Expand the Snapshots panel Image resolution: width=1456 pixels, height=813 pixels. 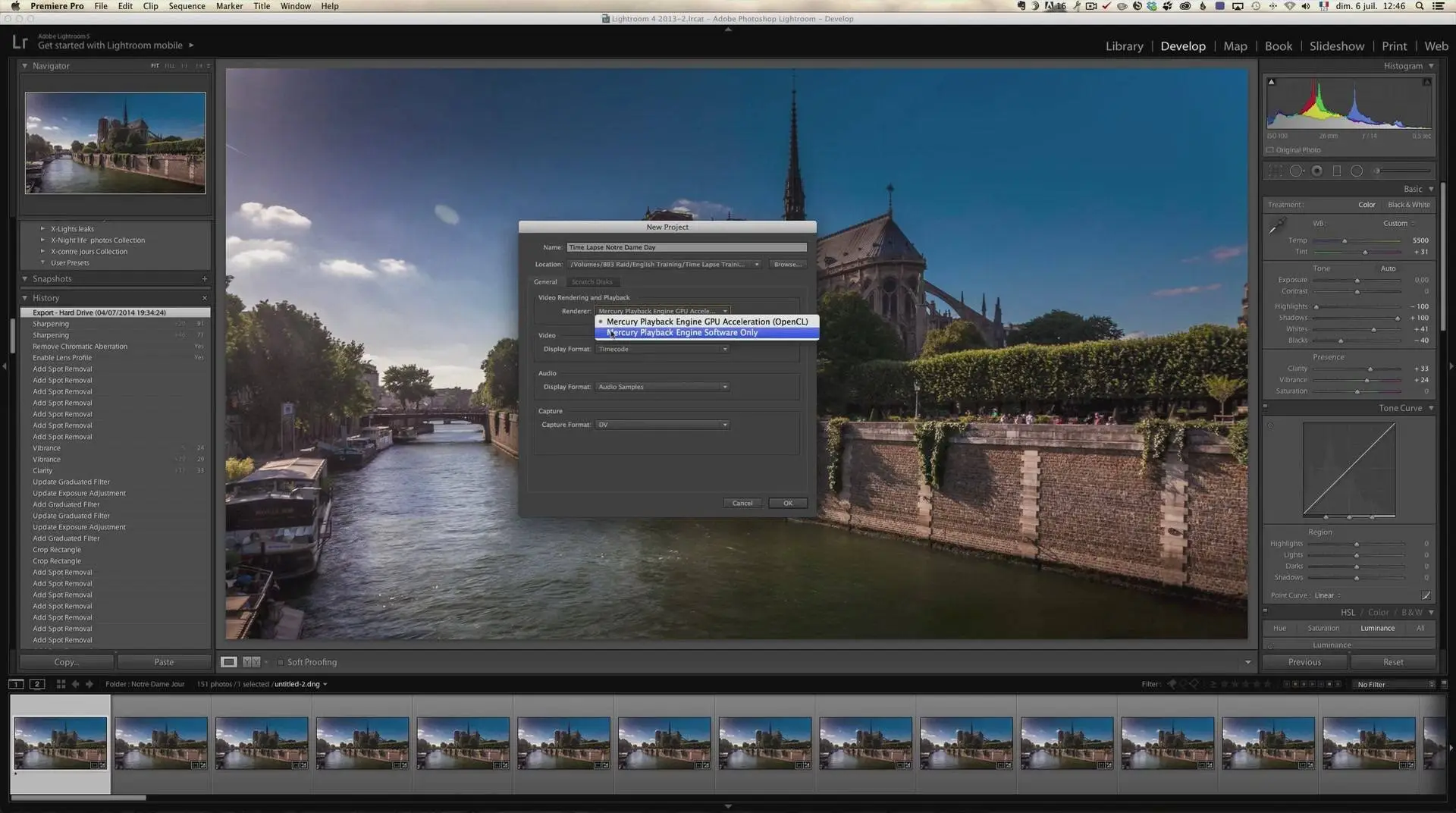coord(24,279)
